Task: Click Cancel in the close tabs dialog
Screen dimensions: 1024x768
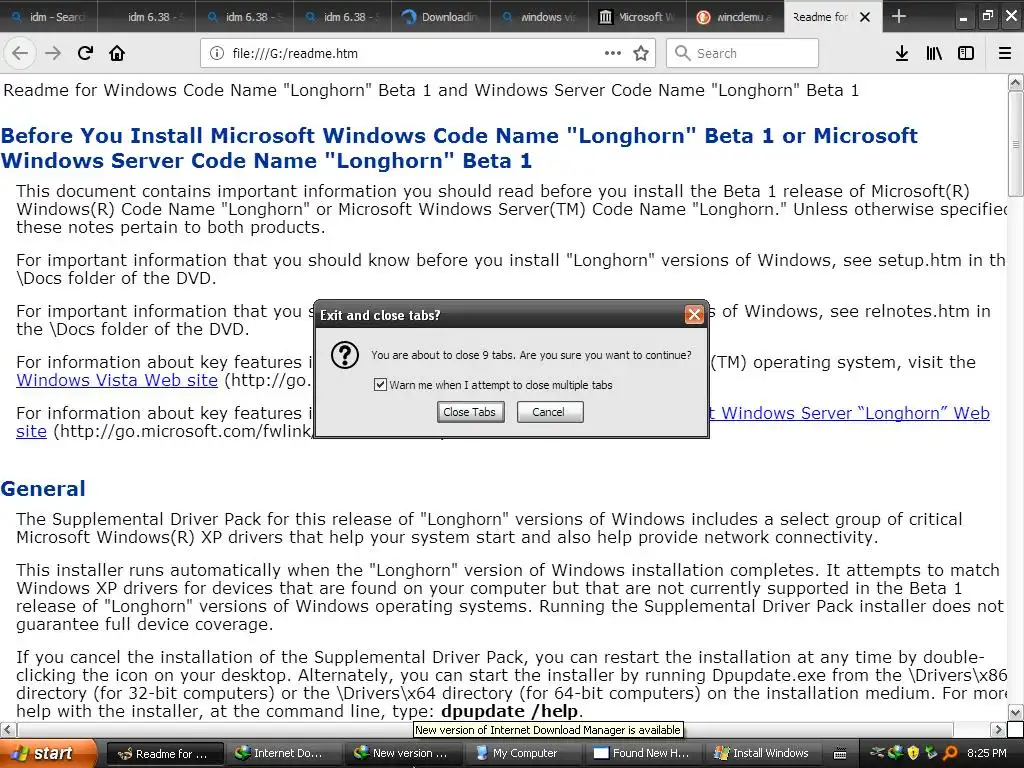Action: point(550,412)
